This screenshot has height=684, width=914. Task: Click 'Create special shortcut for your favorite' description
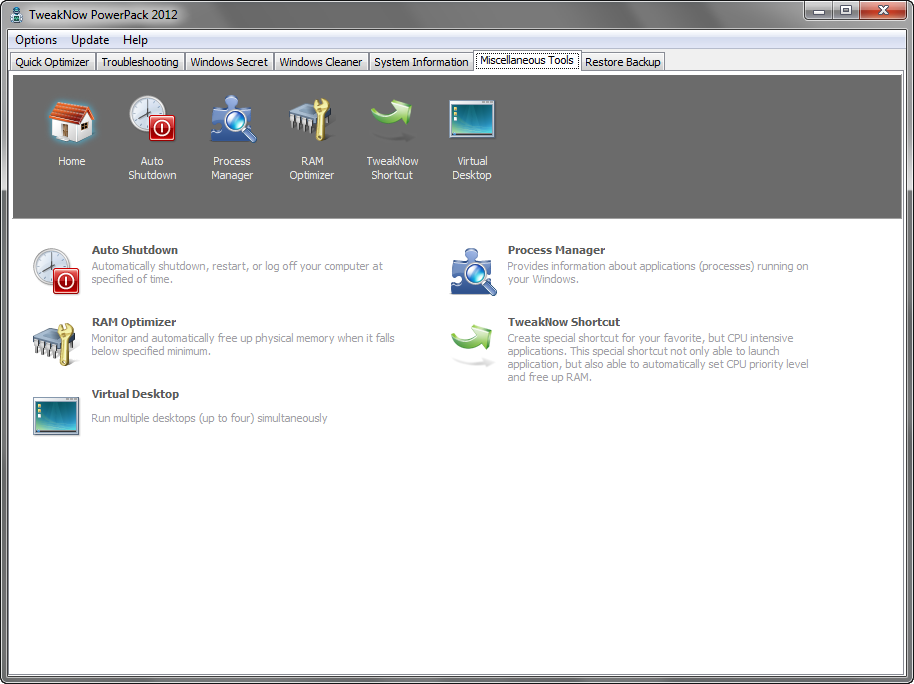coord(658,357)
